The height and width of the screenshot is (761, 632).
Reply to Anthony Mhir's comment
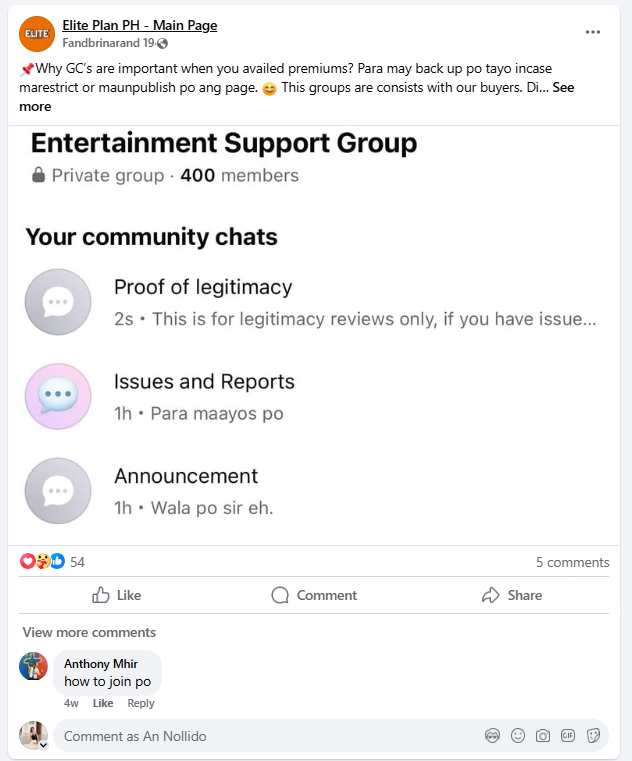click(x=141, y=703)
